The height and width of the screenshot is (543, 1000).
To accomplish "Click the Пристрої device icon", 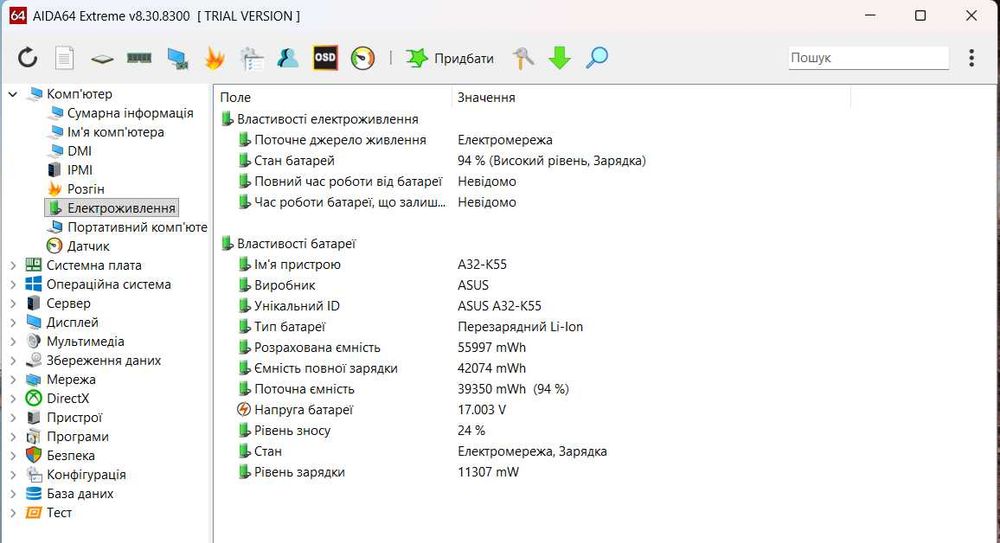I will point(34,418).
